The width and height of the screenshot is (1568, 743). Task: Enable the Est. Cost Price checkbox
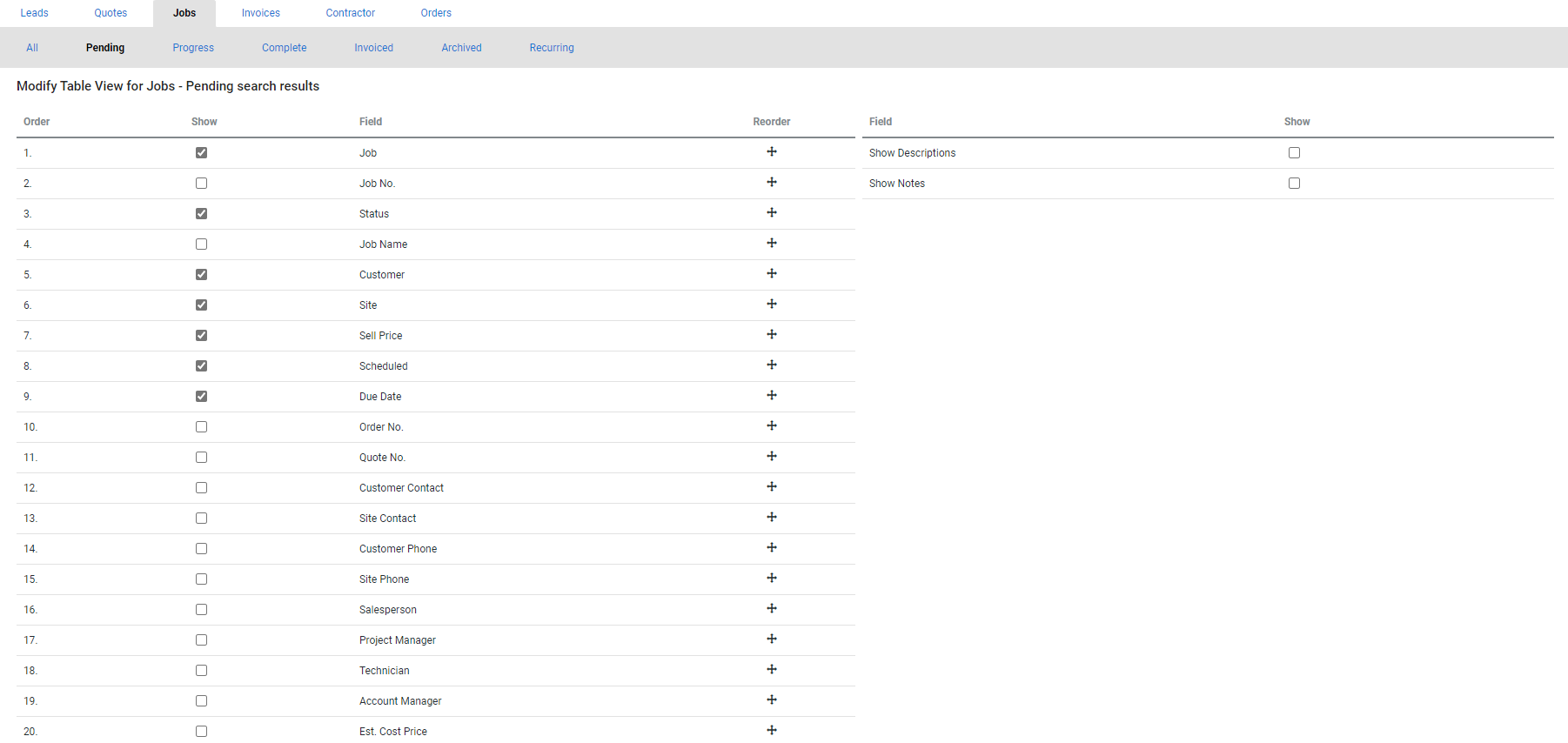pos(202,731)
